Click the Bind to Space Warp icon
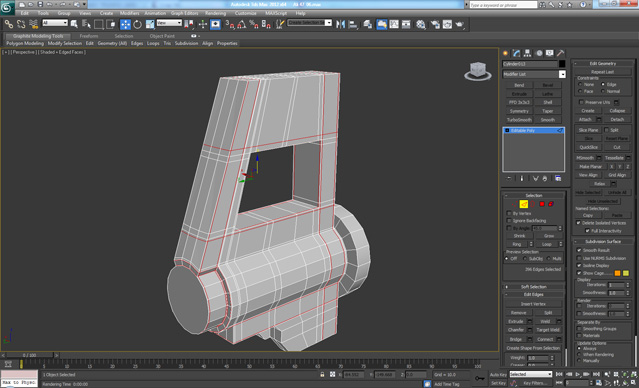This screenshot has height=388, width=639. click(33, 24)
